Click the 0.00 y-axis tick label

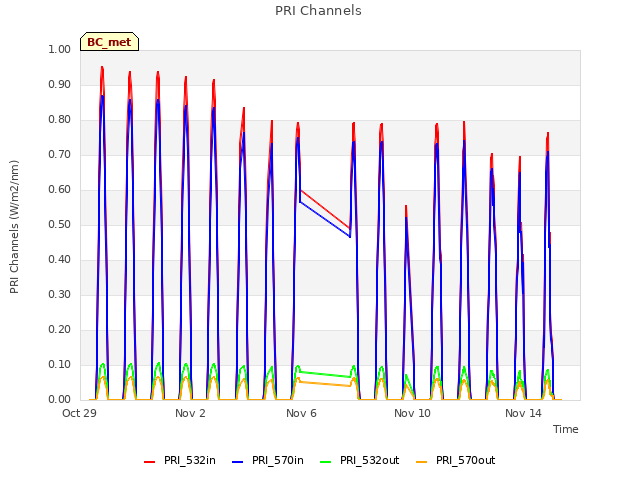tap(60, 400)
